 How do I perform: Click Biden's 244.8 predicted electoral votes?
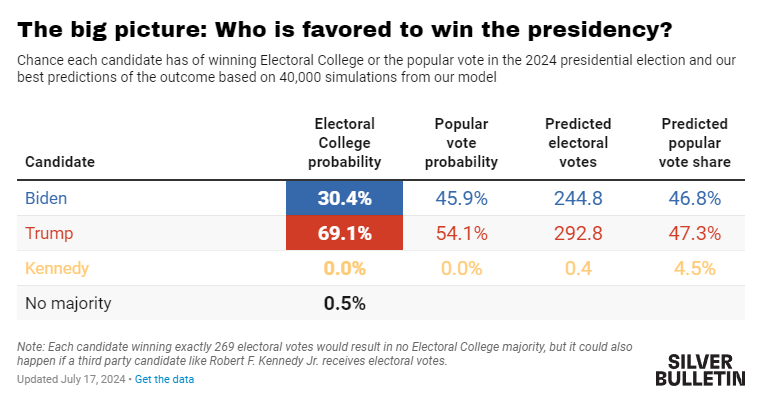click(x=578, y=198)
